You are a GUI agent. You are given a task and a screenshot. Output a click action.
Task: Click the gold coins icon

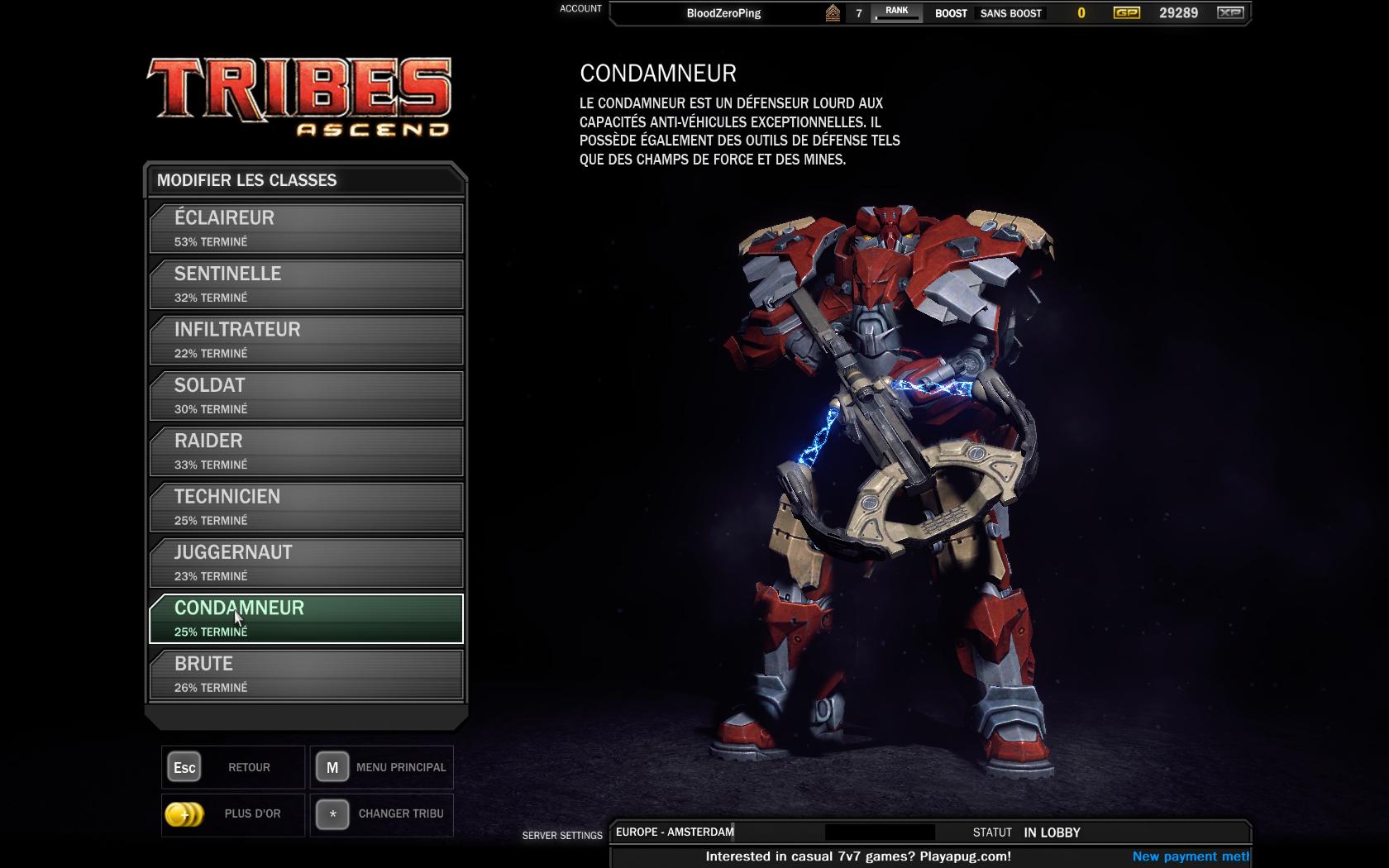[184, 814]
